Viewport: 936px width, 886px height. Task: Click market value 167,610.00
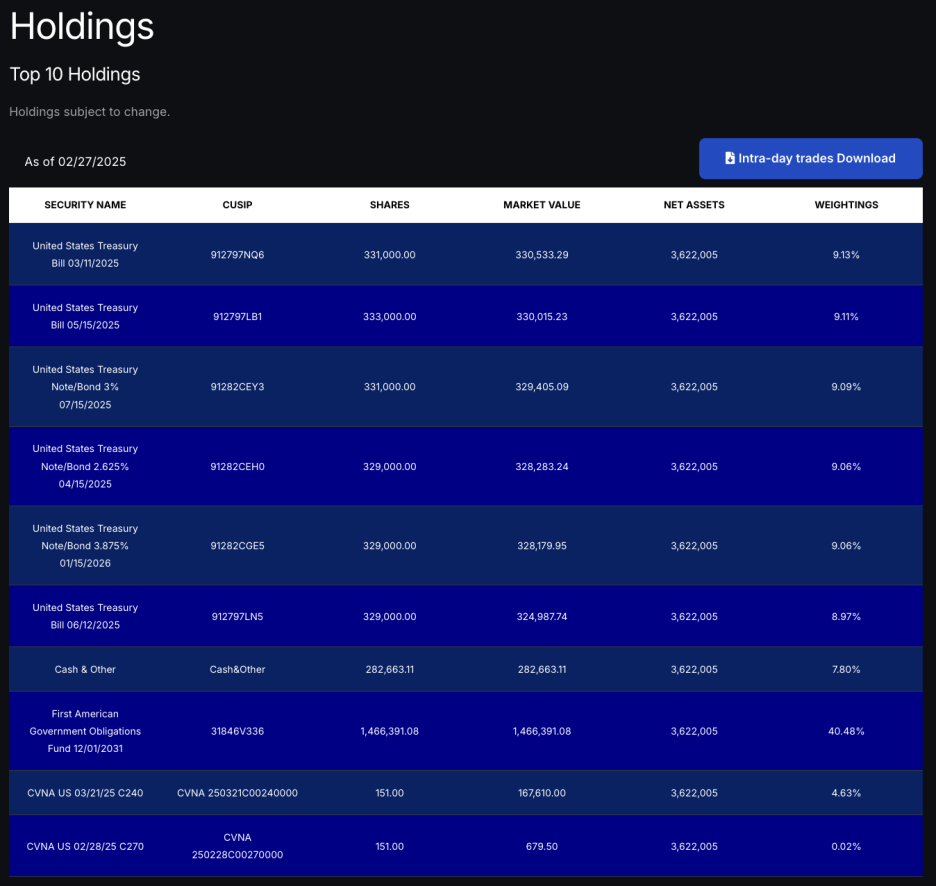(x=542, y=793)
